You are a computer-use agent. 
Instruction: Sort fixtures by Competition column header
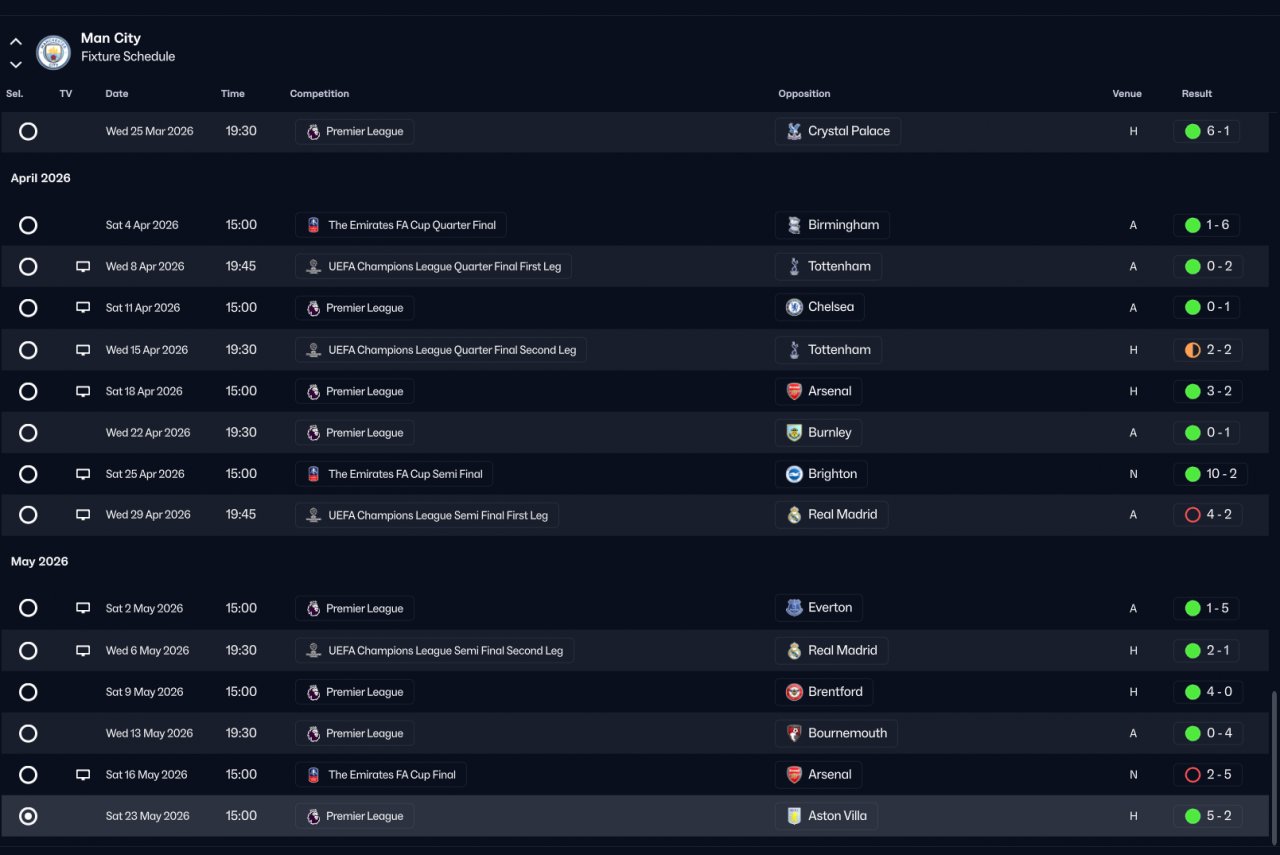click(319, 94)
